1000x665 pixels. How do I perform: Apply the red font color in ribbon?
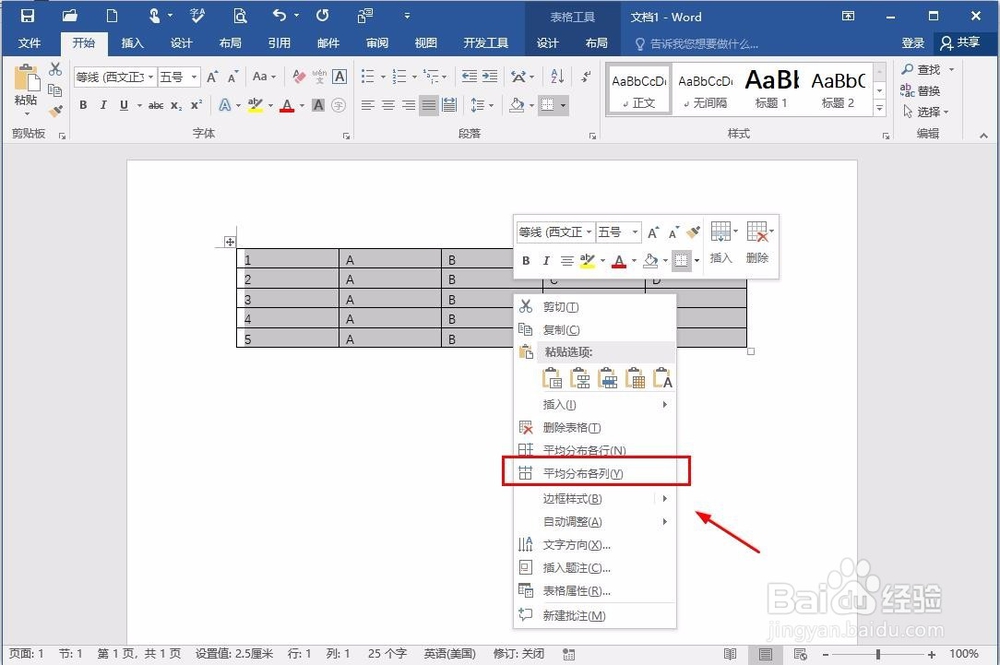click(287, 105)
